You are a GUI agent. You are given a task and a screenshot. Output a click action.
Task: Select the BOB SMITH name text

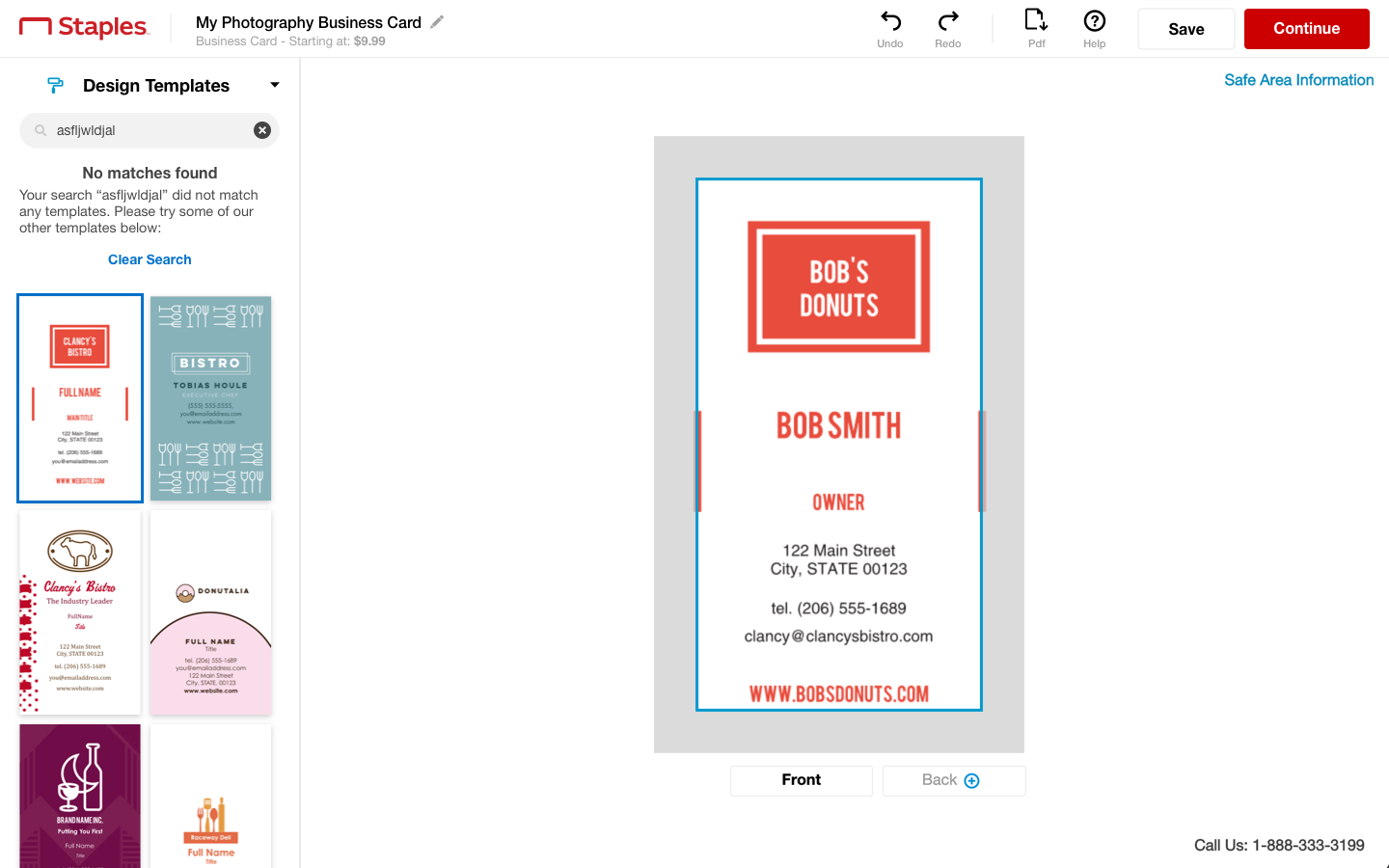coord(839,425)
